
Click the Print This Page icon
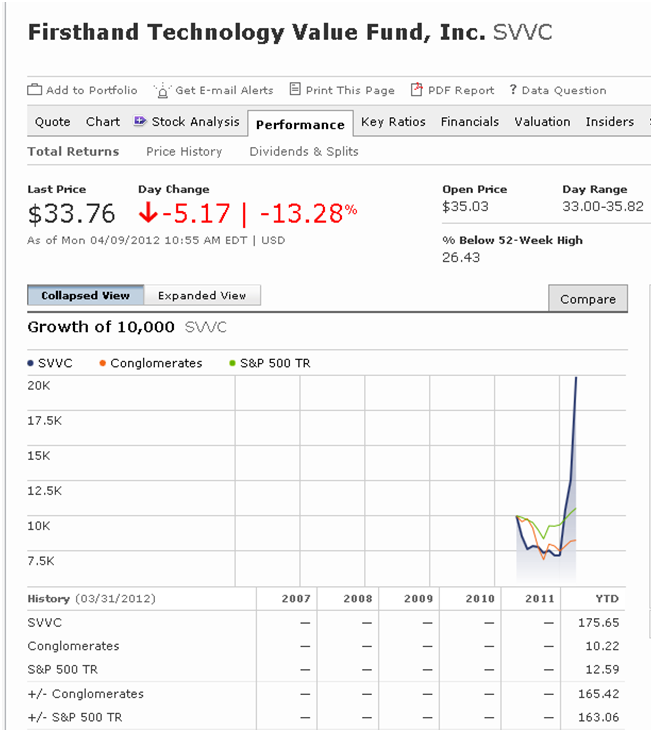point(295,90)
